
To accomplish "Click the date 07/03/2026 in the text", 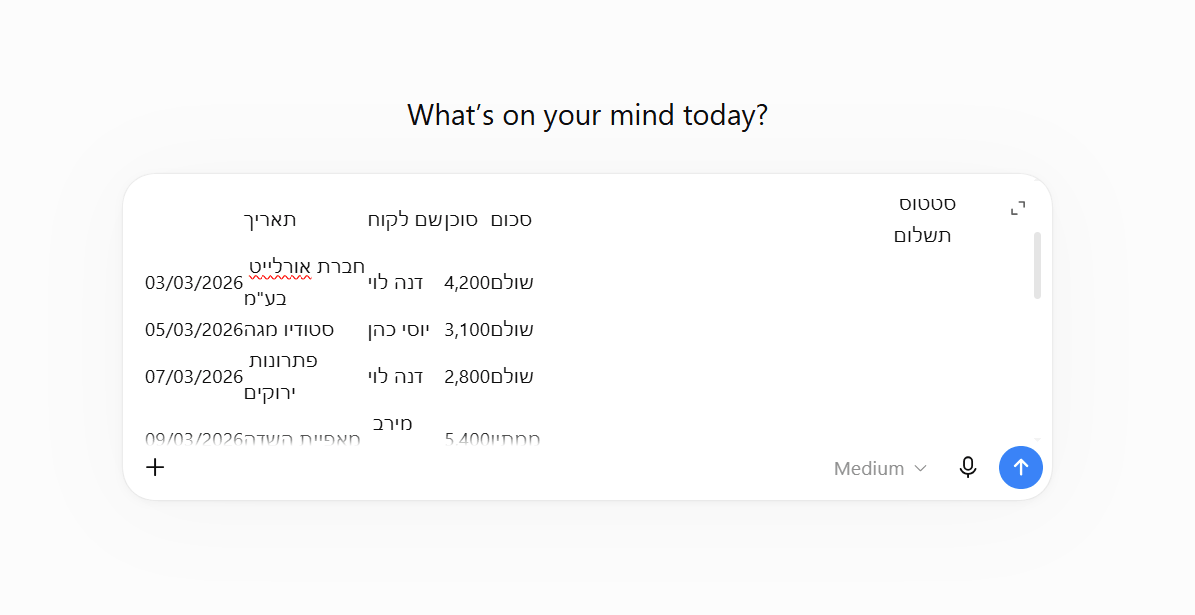I will click(x=194, y=376).
